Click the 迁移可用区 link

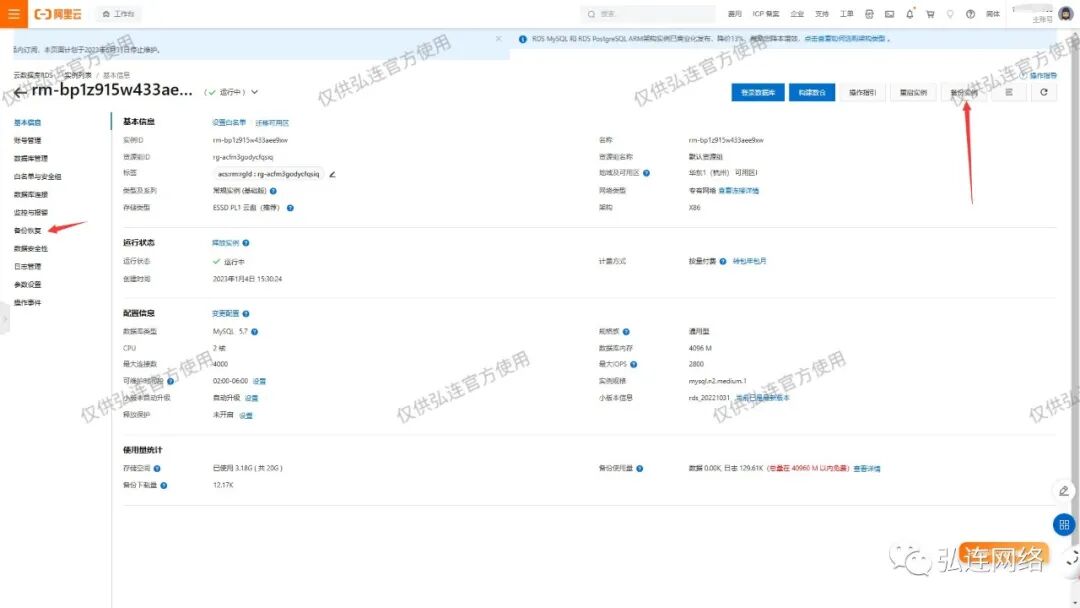[272, 123]
